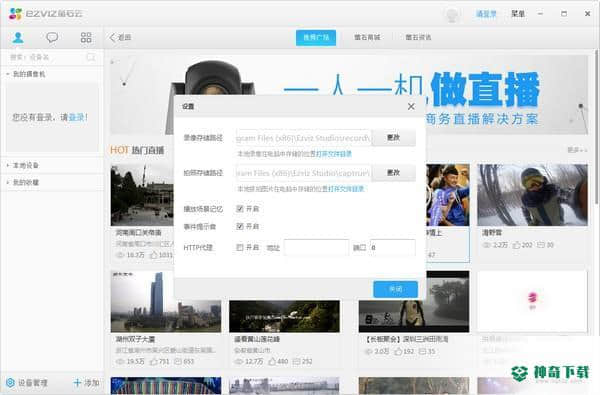Switch to the 萤石资讯 tab
The width and height of the screenshot is (600, 395).
point(418,38)
